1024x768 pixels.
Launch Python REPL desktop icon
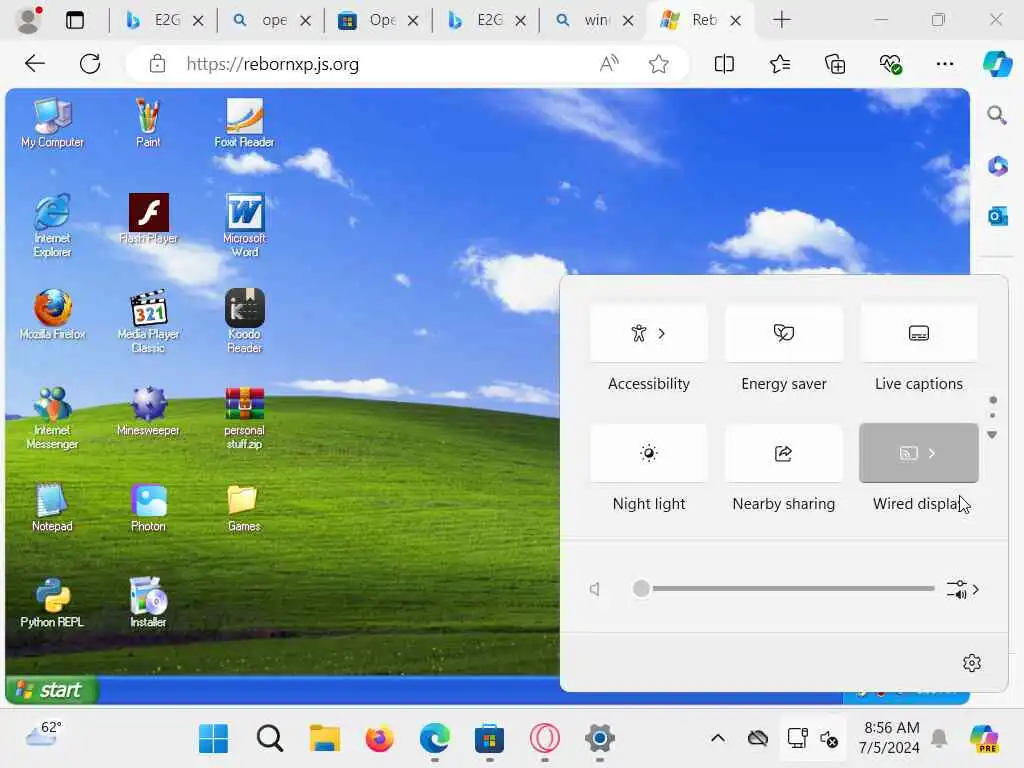tap(52, 603)
